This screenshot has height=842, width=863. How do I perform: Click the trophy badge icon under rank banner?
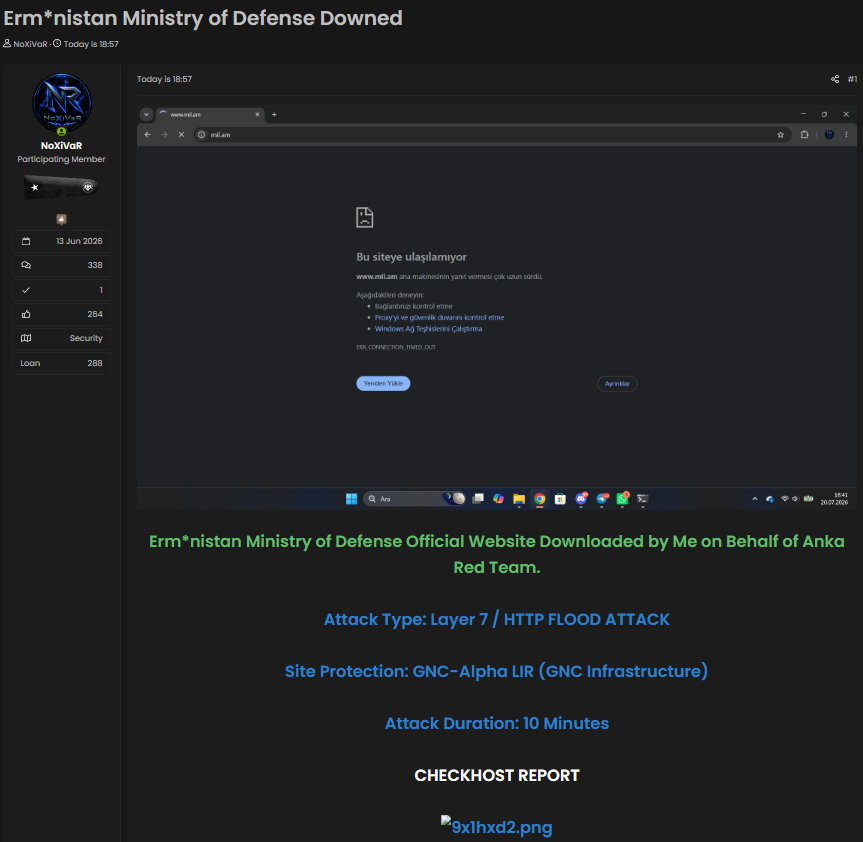(x=62, y=220)
